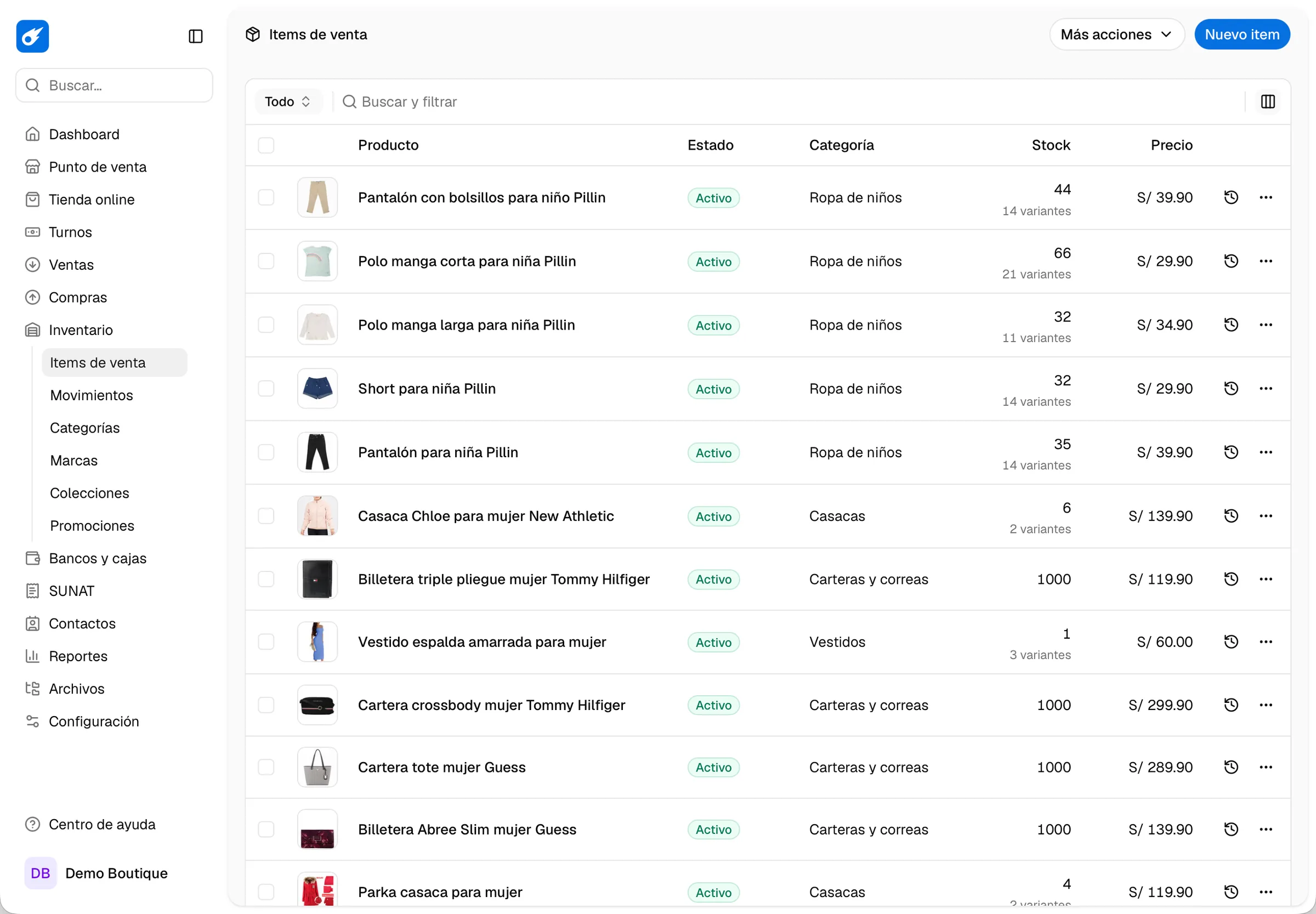1316x914 pixels.
Task: Open the SUNAT section
Action: [x=60, y=591]
